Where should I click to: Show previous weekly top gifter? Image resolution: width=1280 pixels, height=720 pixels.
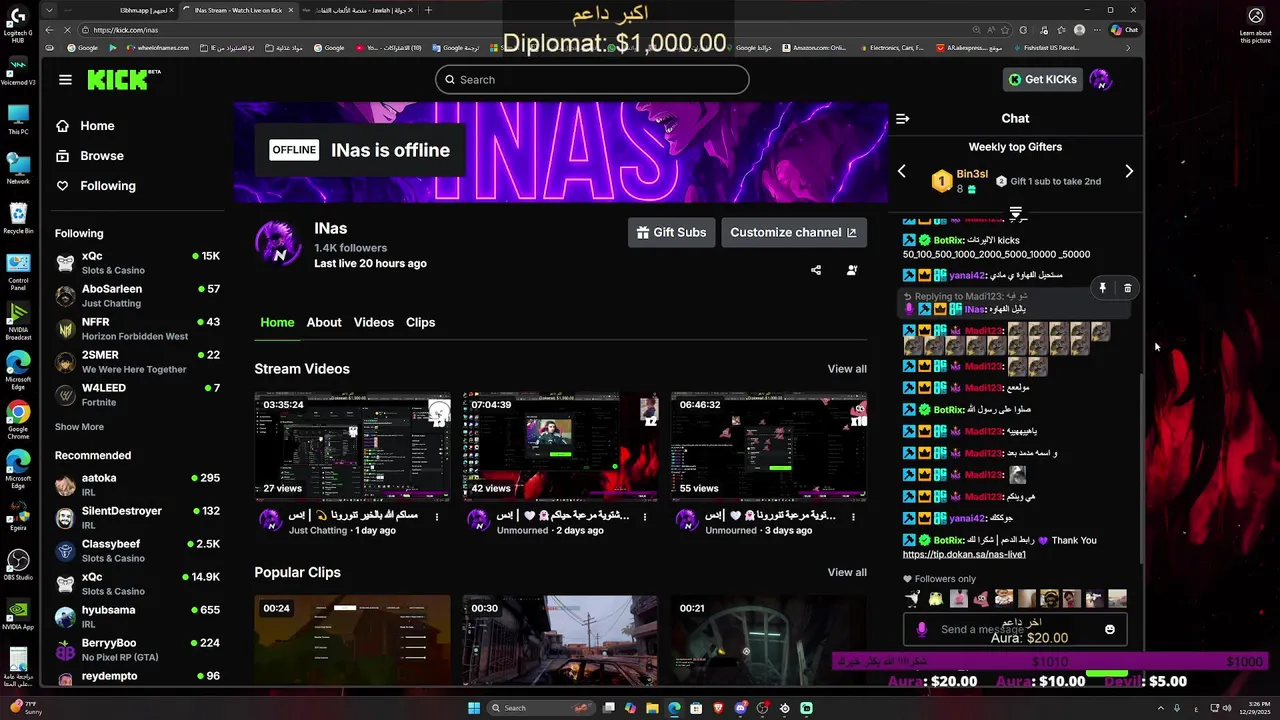point(901,171)
